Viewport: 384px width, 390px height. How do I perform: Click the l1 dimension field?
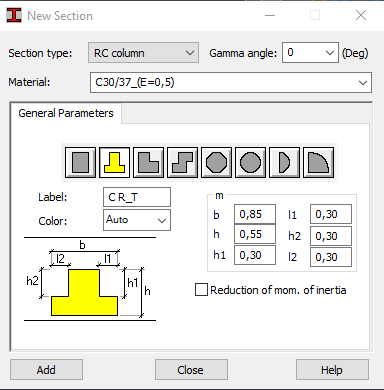click(331, 214)
